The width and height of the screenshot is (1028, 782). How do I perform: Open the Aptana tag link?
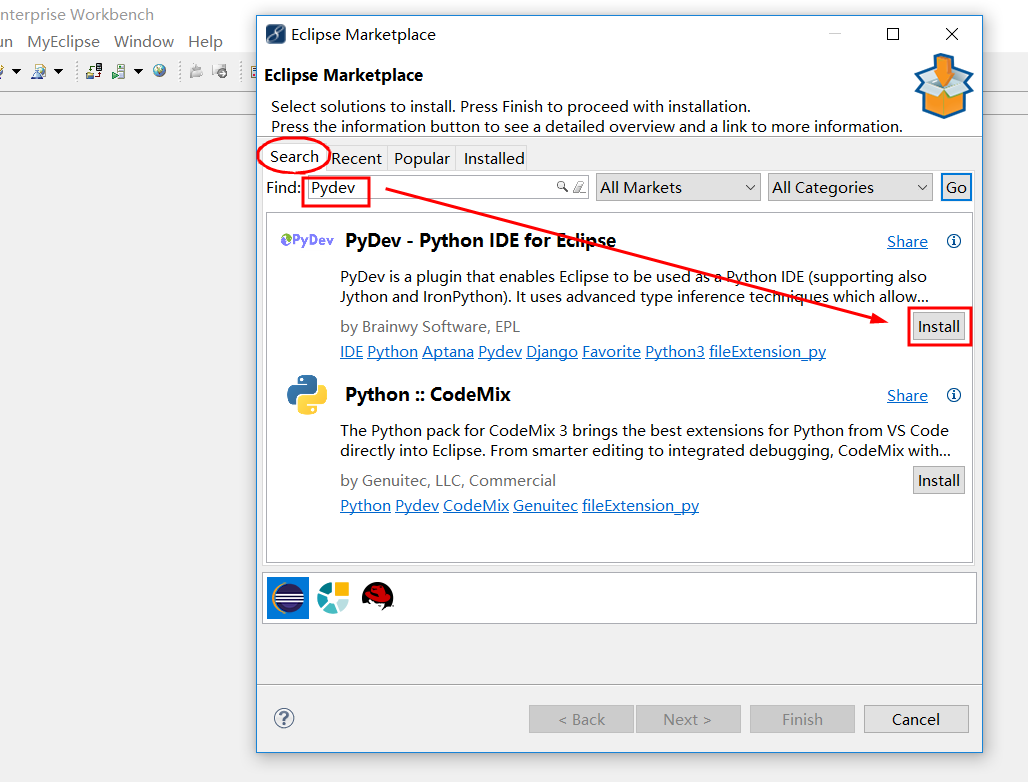click(448, 352)
